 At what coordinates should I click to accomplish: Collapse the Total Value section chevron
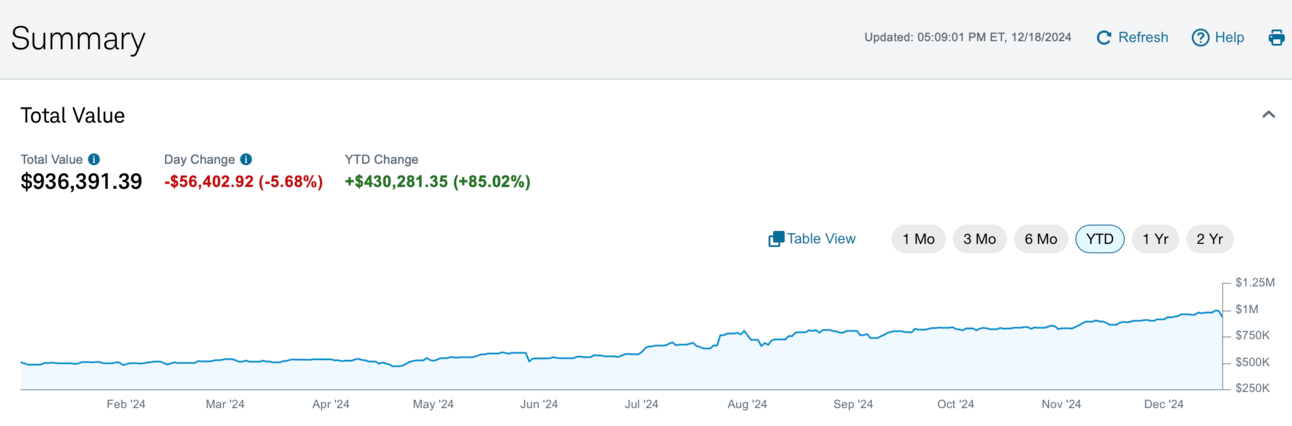1268,115
